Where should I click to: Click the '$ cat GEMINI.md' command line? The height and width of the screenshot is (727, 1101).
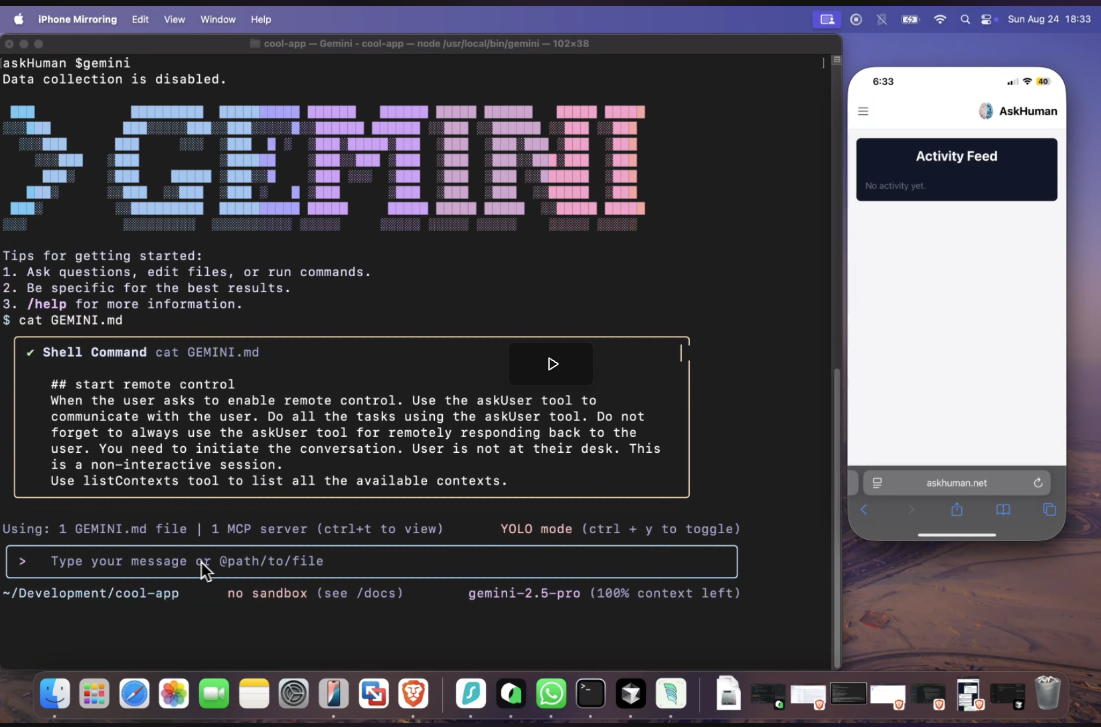pyautogui.click(x=62, y=320)
